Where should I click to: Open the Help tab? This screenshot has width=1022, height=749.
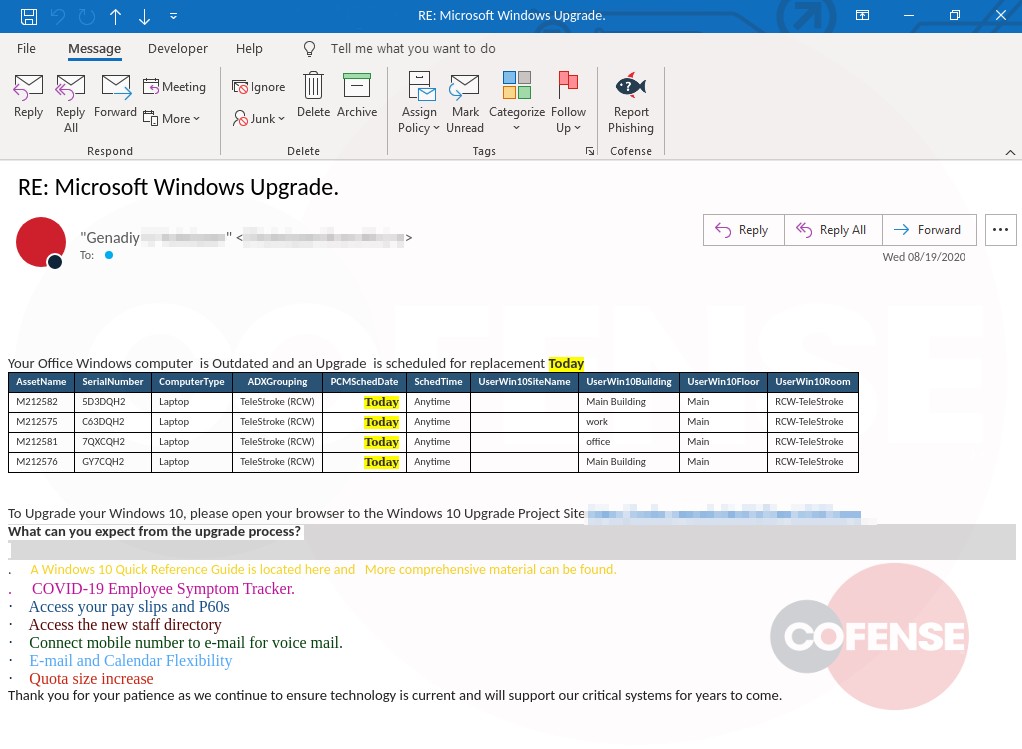[249, 49]
